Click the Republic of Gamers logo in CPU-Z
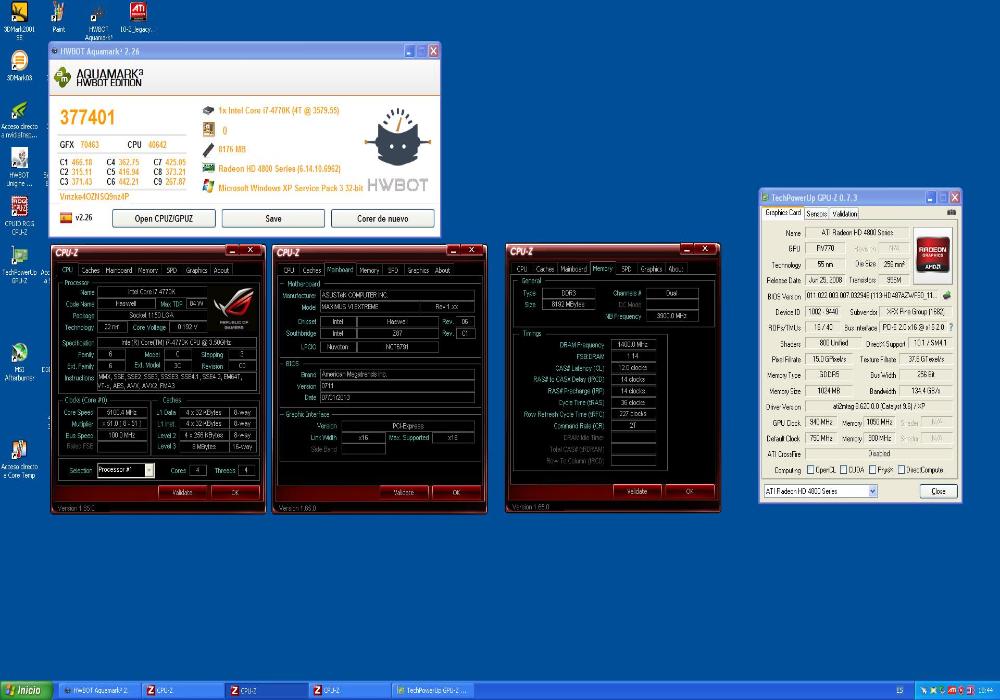The height and width of the screenshot is (700, 1000). (x=234, y=308)
